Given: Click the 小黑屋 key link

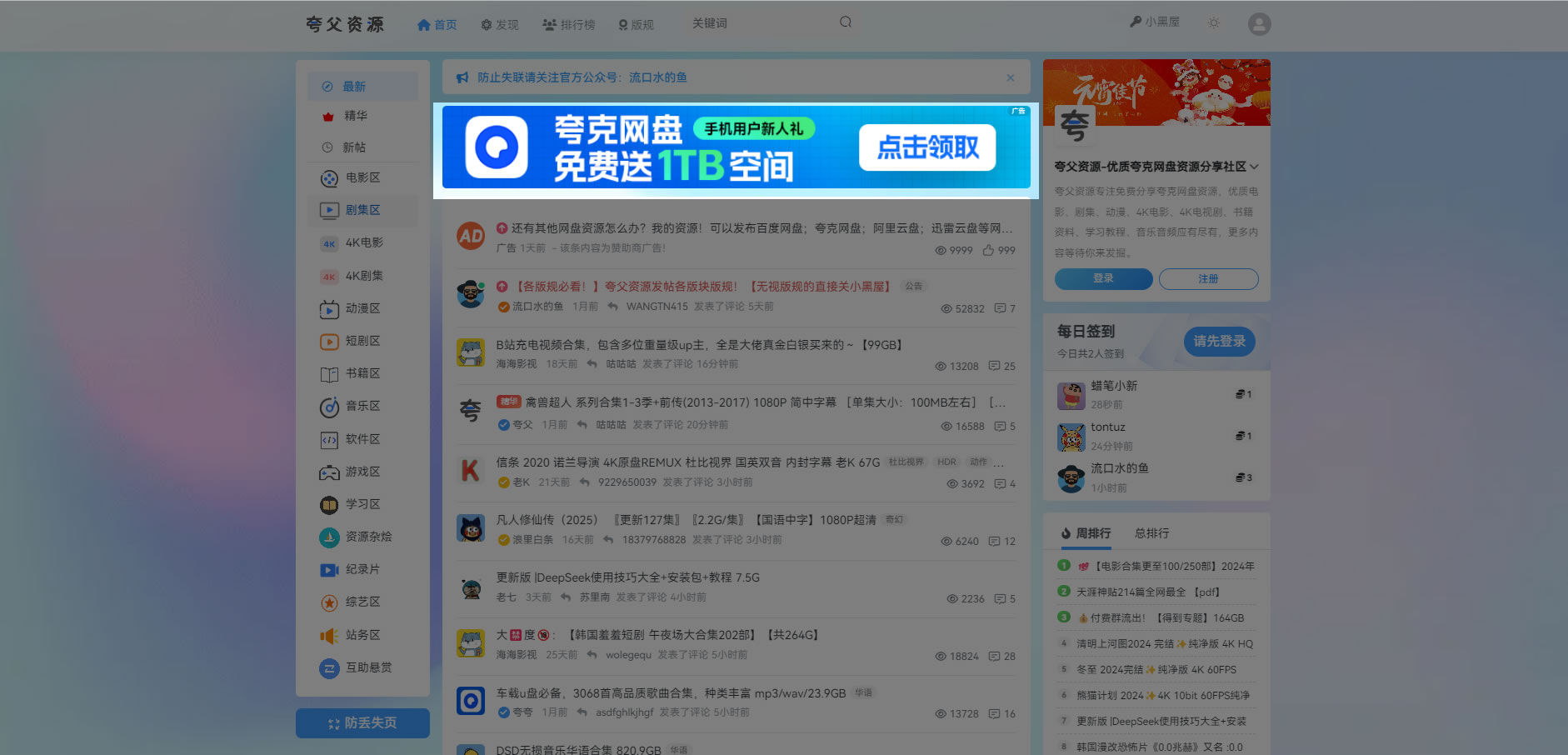Looking at the screenshot, I should coord(1155,22).
